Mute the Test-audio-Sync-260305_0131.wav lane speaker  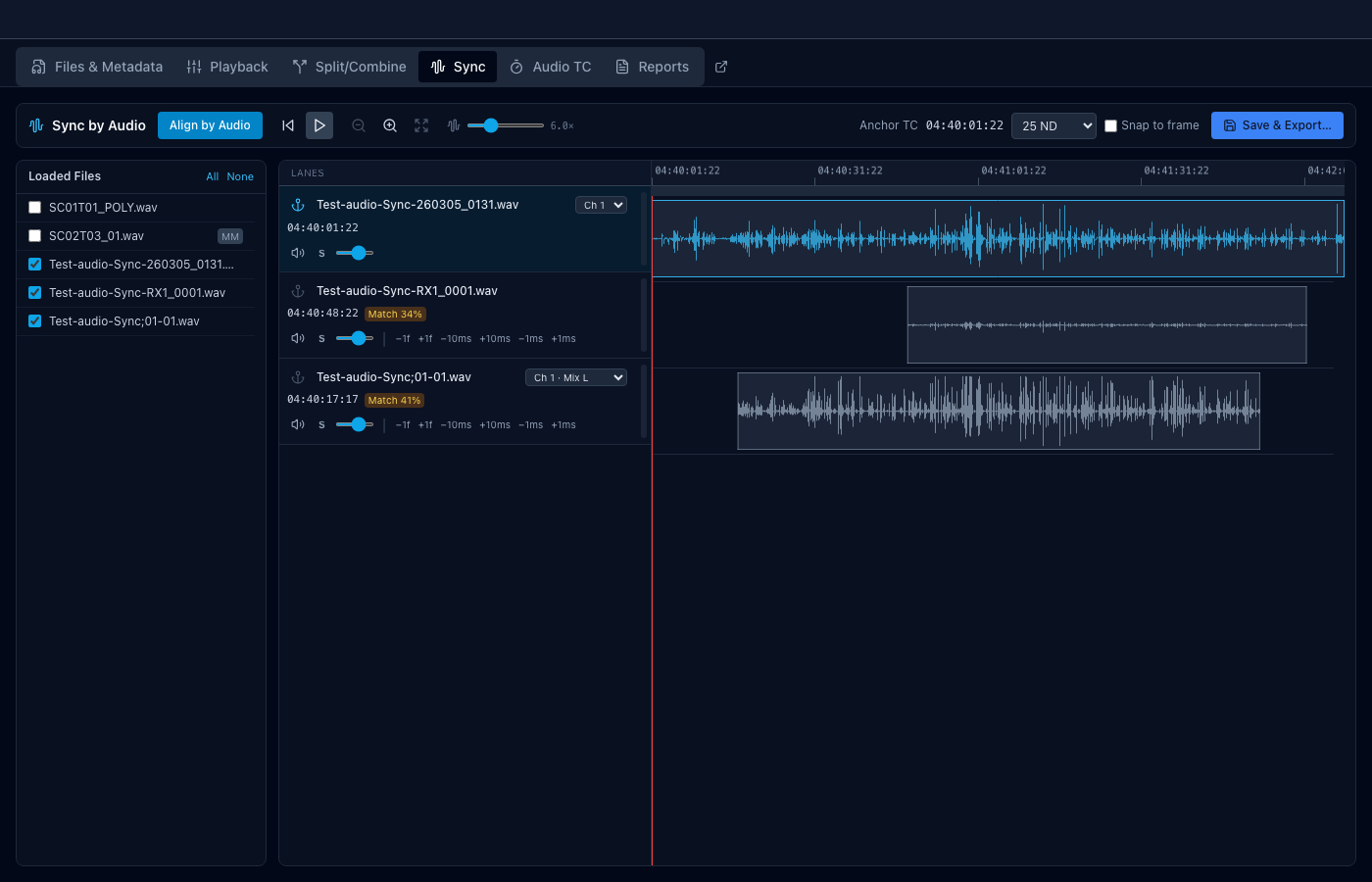[x=298, y=253]
